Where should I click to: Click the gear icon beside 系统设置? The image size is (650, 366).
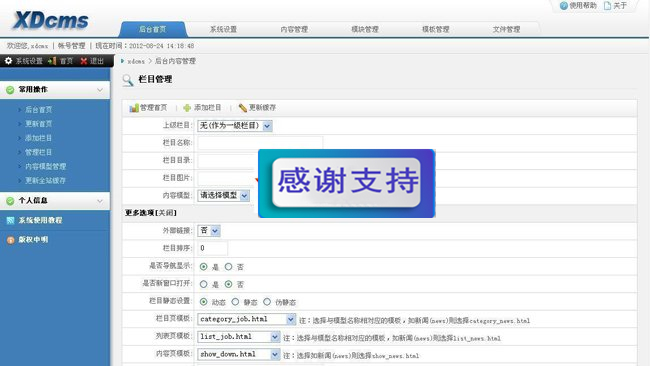(x=8, y=61)
